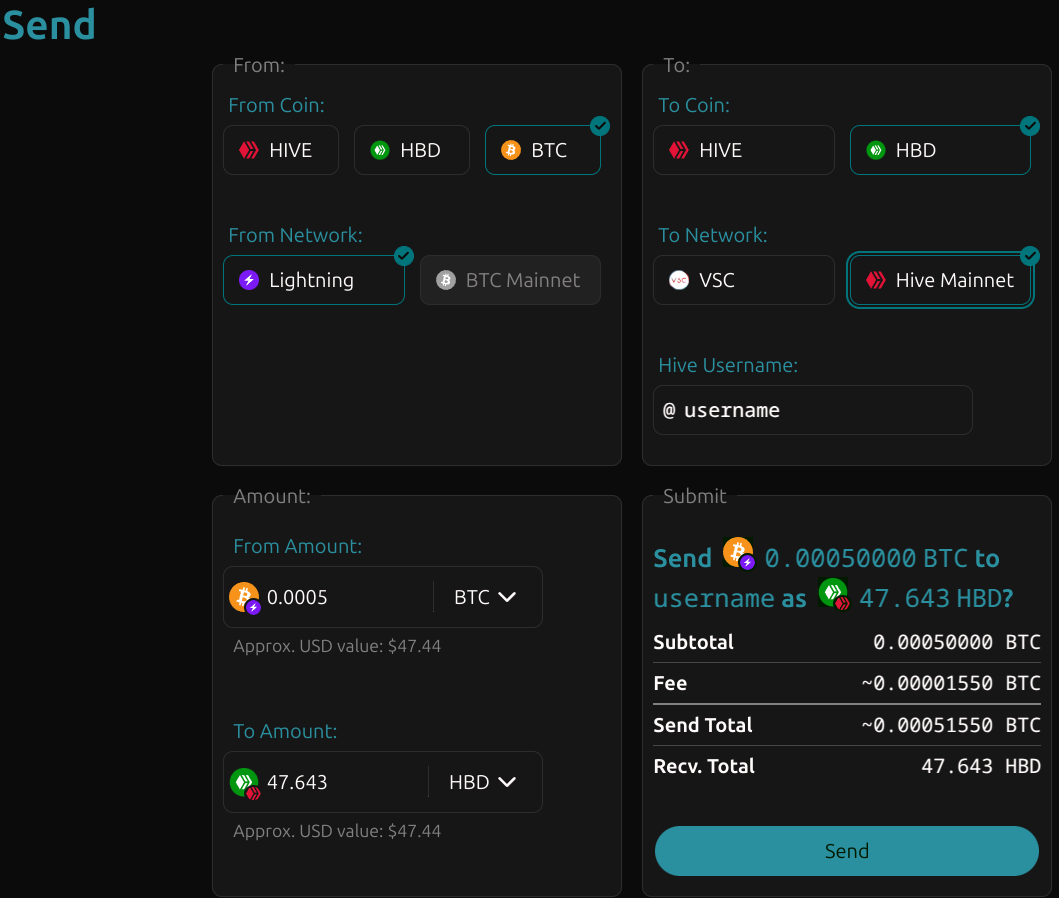The height and width of the screenshot is (898, 1059).
Task: Click the green HBD logo in From Coin
Action: click(380, 150)
